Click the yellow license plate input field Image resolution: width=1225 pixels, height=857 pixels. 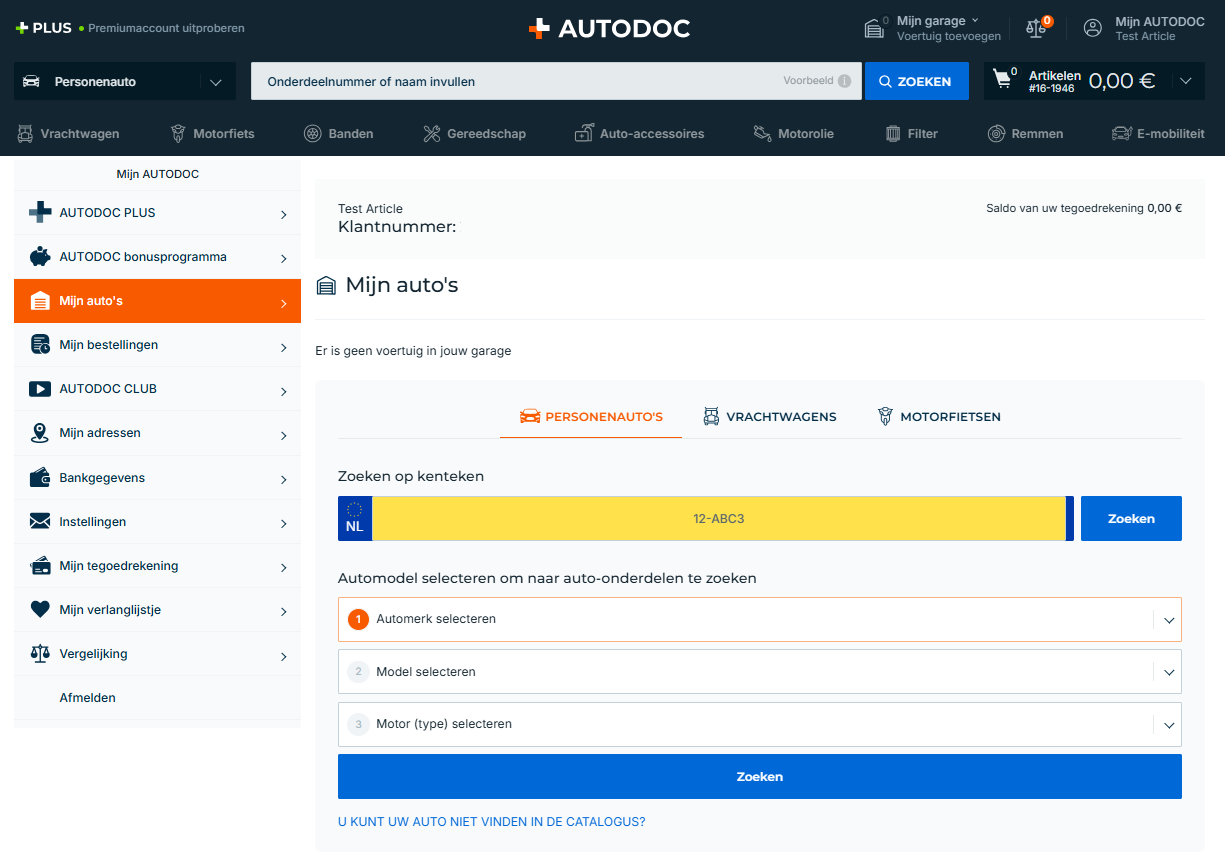[718, 519]
